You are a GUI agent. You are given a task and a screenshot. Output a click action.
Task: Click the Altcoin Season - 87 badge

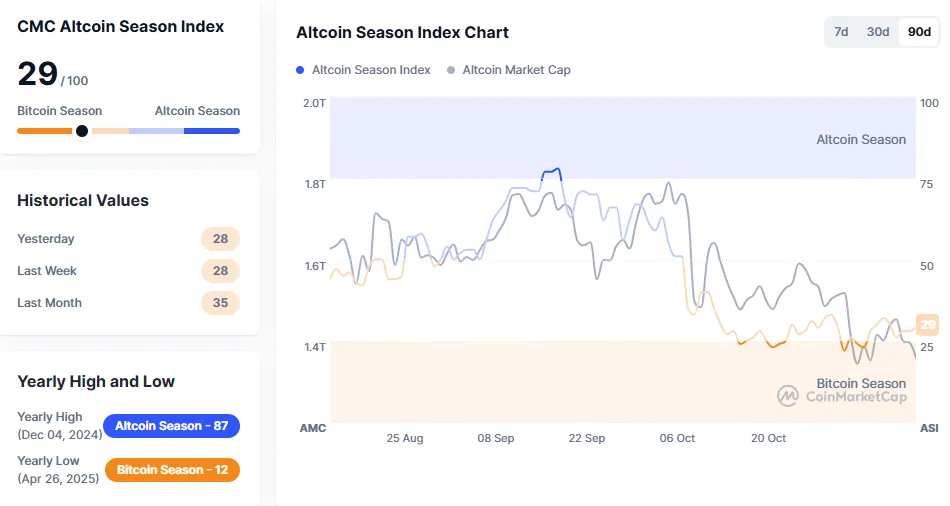tap(171, 426)
